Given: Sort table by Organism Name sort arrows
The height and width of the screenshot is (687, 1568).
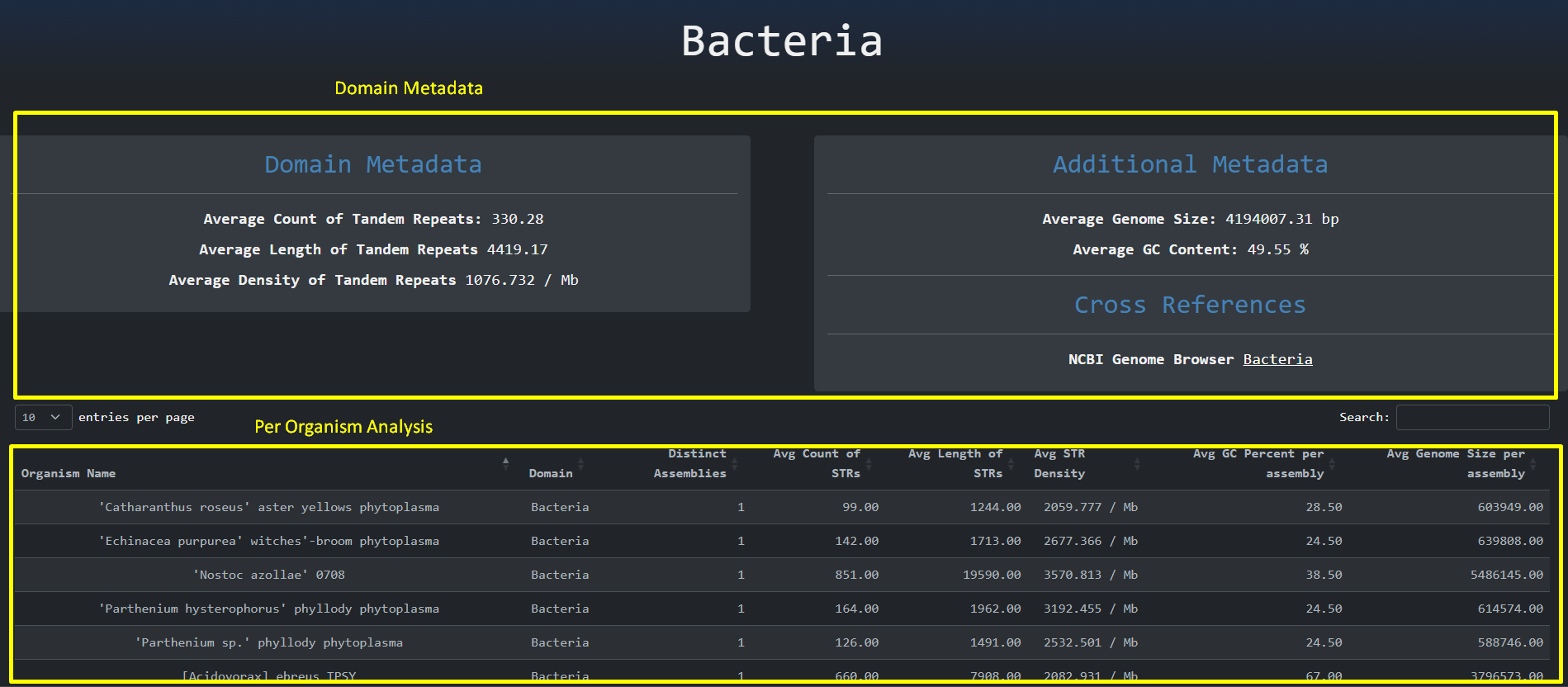Looking at the screenshot, I should 505,464.
